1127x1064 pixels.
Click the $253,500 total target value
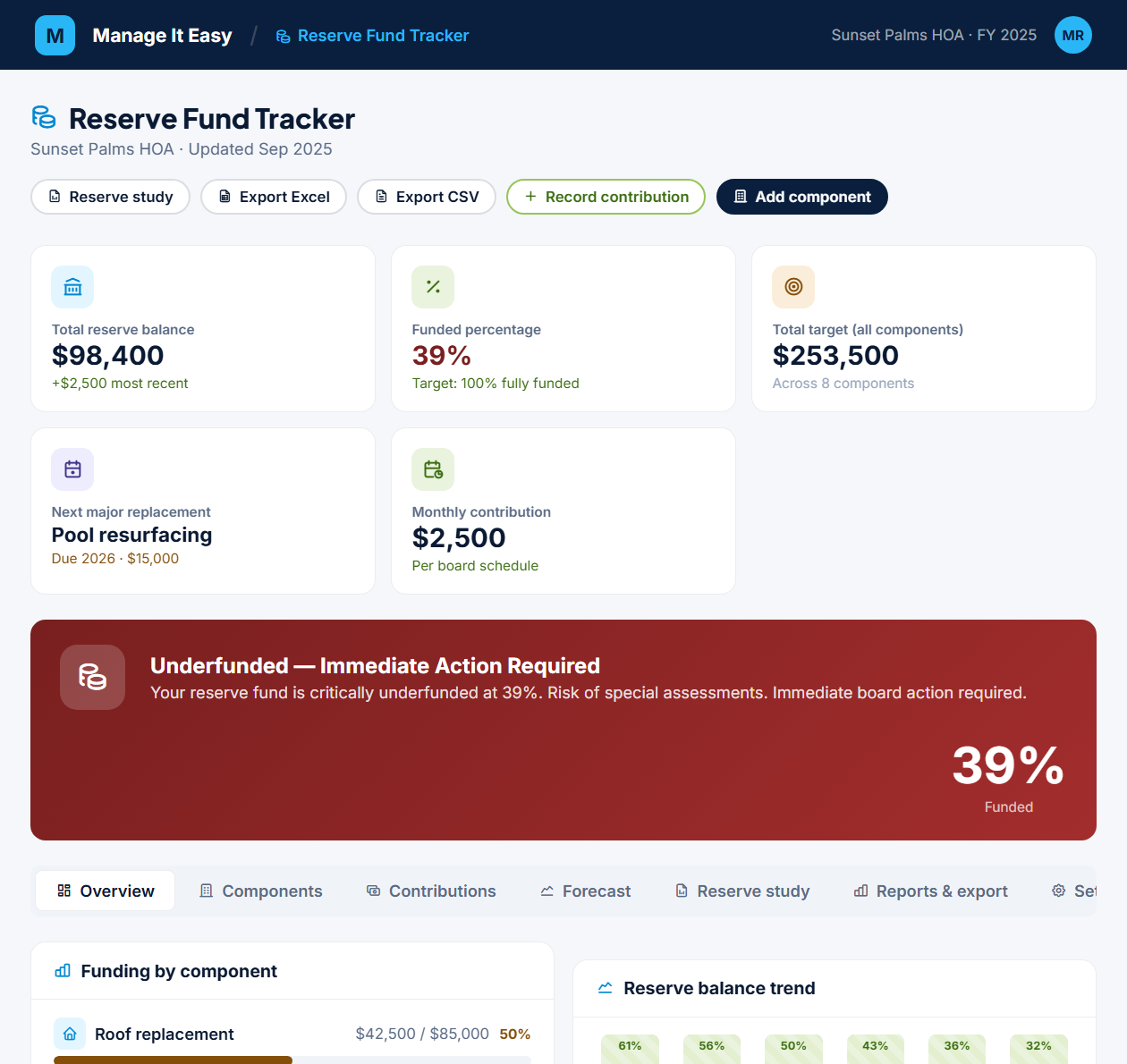pos(835,355)
